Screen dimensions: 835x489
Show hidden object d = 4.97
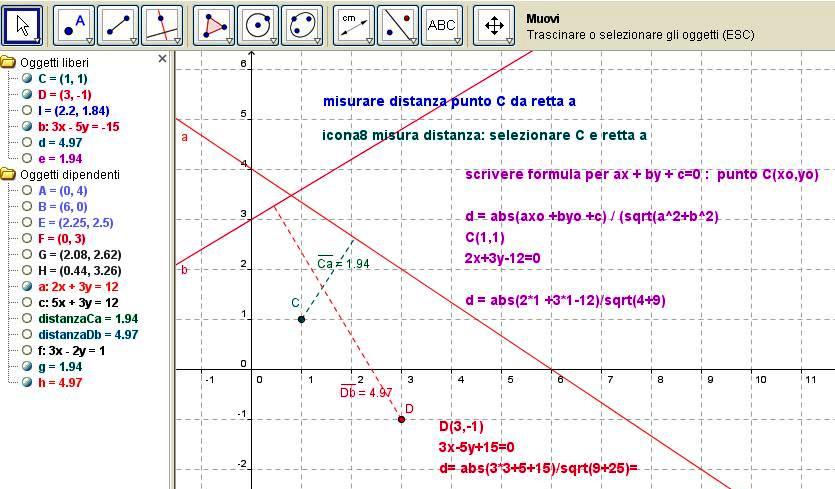[x=27, y=143]
